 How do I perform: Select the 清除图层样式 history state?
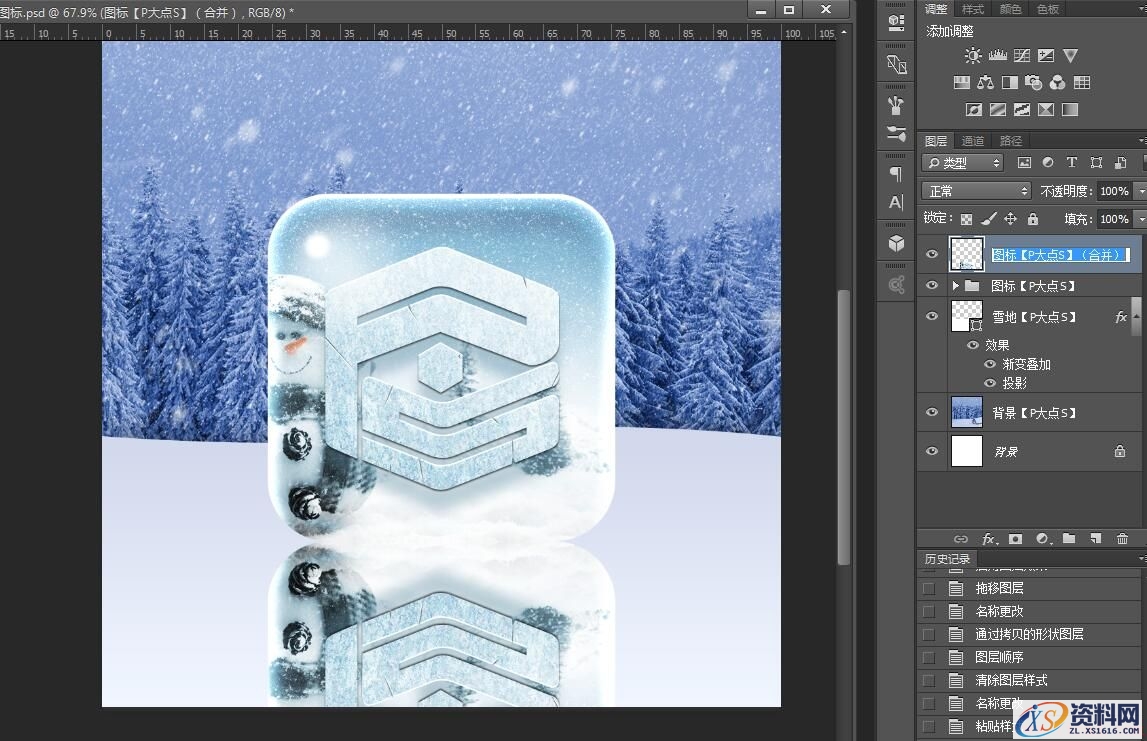coord(1011,680)
